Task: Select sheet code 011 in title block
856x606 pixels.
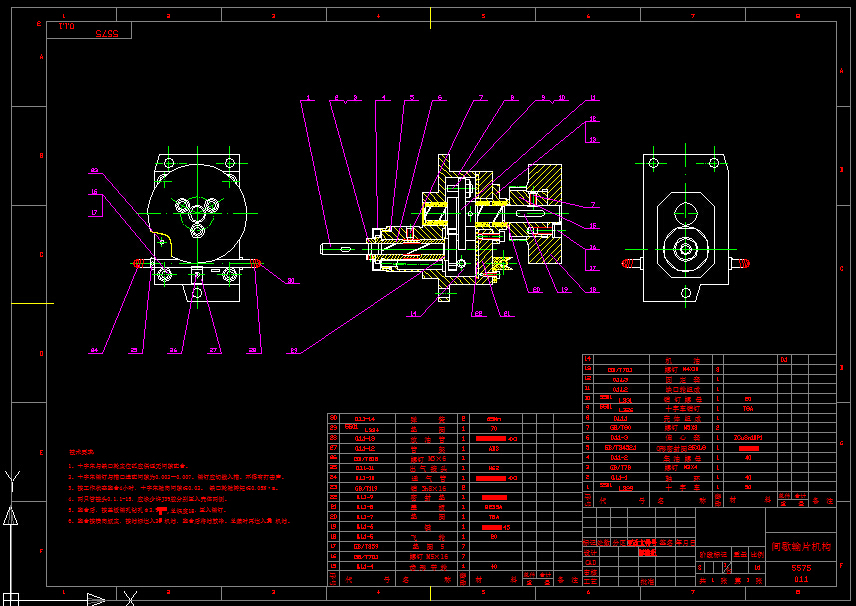Action: 801,579
